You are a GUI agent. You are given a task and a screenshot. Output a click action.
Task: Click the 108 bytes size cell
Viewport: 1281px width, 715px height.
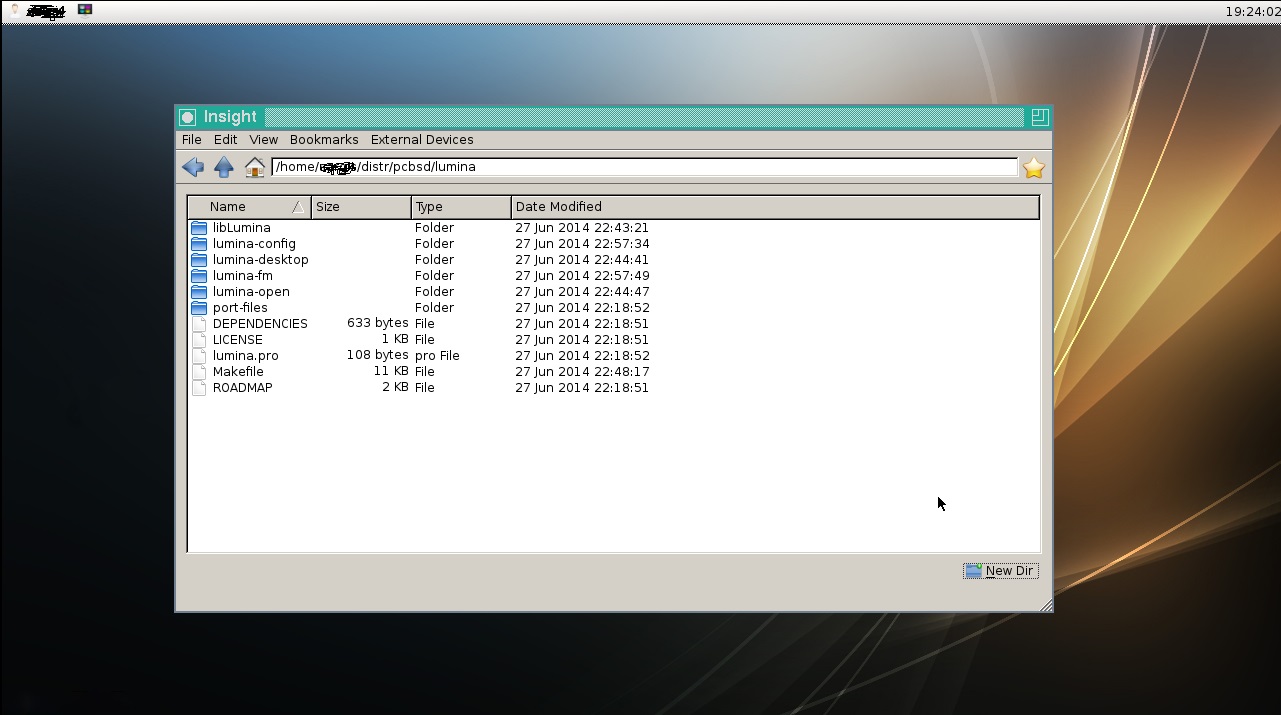378,356
